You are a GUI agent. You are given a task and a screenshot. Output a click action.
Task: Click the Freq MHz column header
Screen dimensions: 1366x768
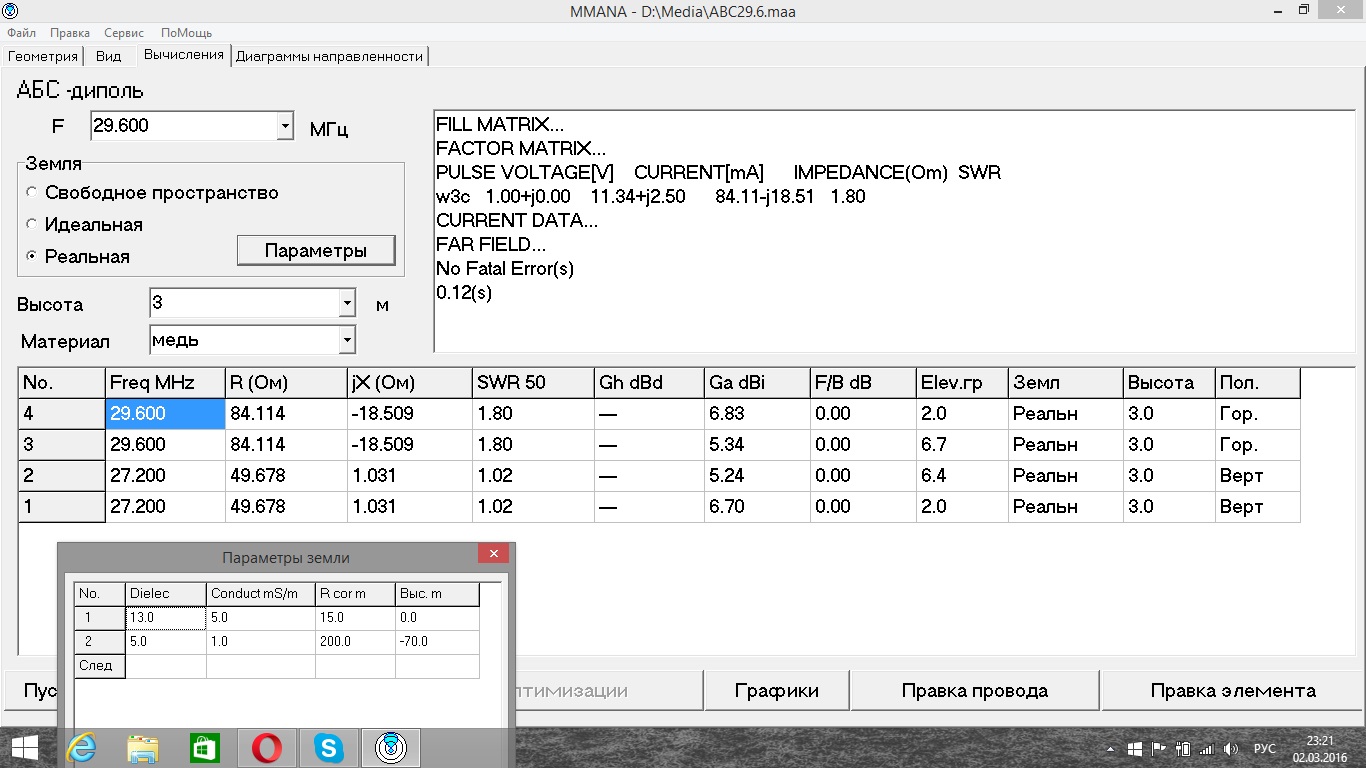coord(165,383)
